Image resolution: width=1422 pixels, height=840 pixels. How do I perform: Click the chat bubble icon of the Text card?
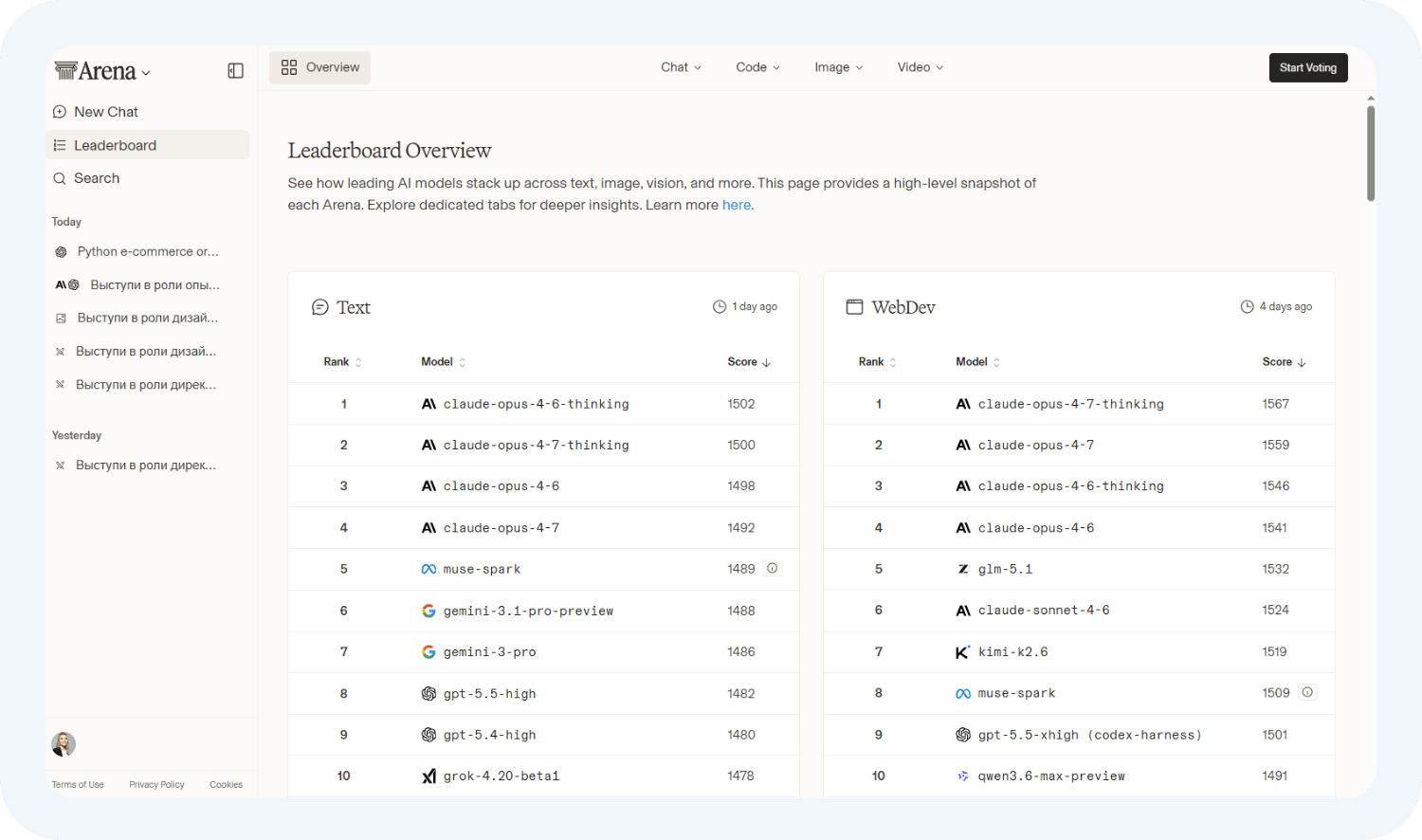[x=320, y=307]
